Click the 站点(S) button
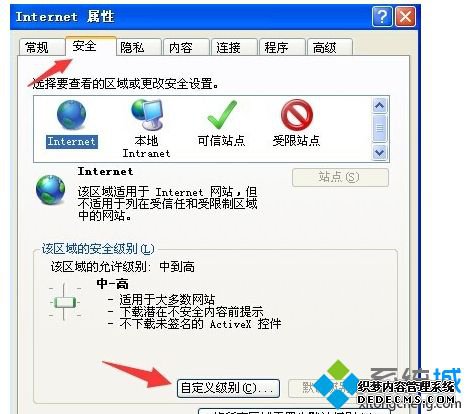466x414 pixels. (340, 177)
